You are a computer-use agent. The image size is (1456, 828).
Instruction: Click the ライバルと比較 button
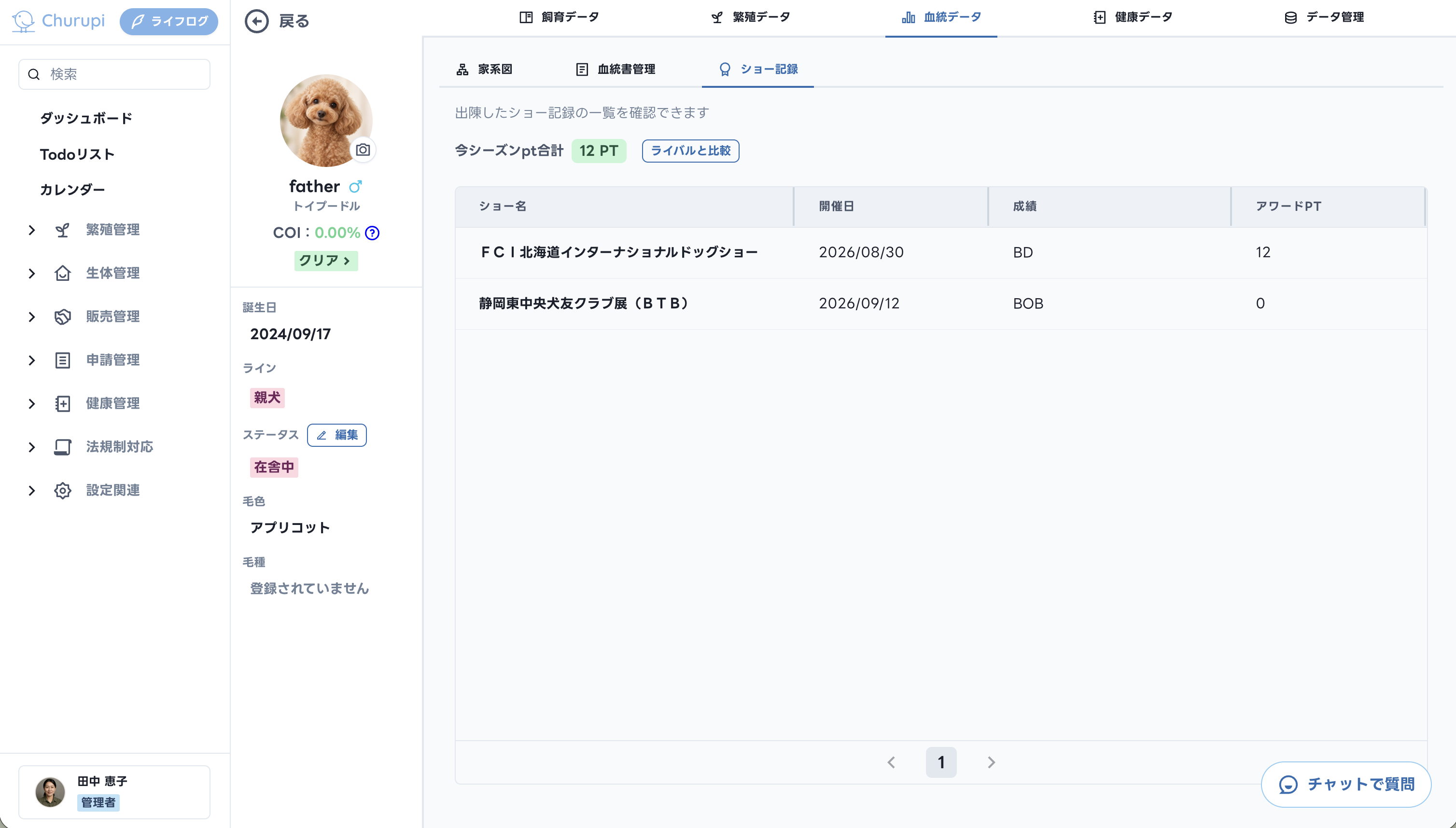click(x=690, y=151)
